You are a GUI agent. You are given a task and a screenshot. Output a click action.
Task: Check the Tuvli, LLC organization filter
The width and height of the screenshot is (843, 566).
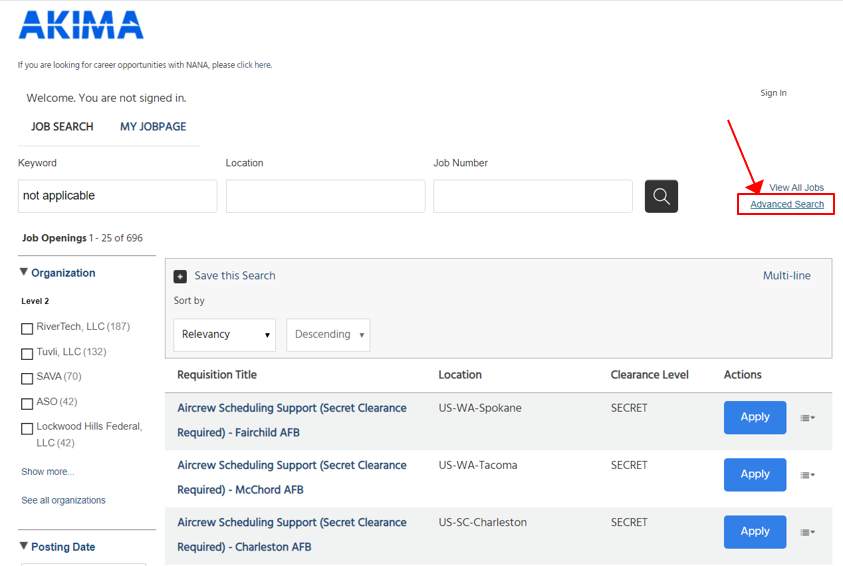point(27,354)
